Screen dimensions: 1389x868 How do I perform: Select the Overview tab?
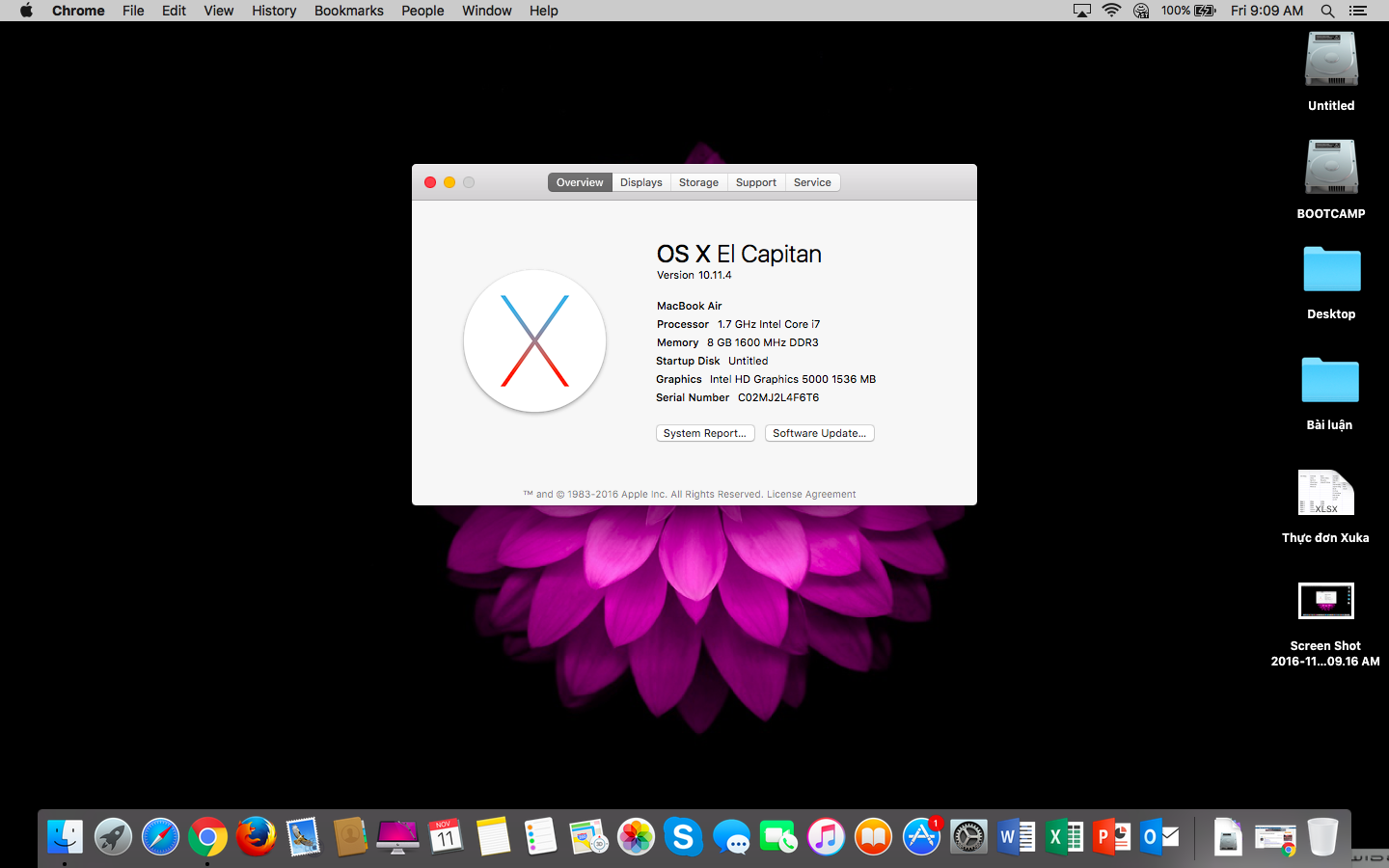pyautogui.click(x=580, y=182)
